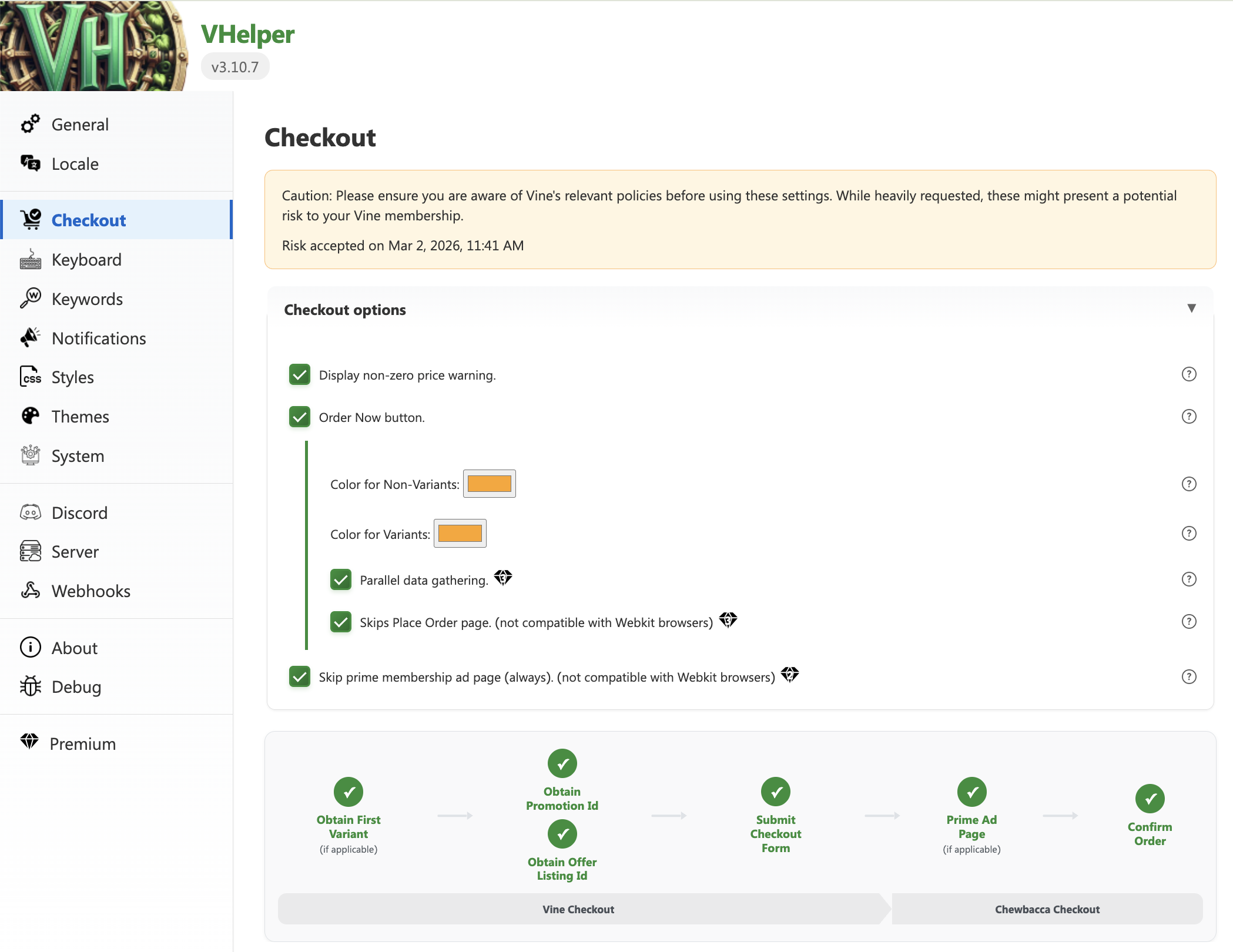Click the Webhooks icon in the sidebar
The height and width of the screenshot is (952, 1233).
click(31, 591)
